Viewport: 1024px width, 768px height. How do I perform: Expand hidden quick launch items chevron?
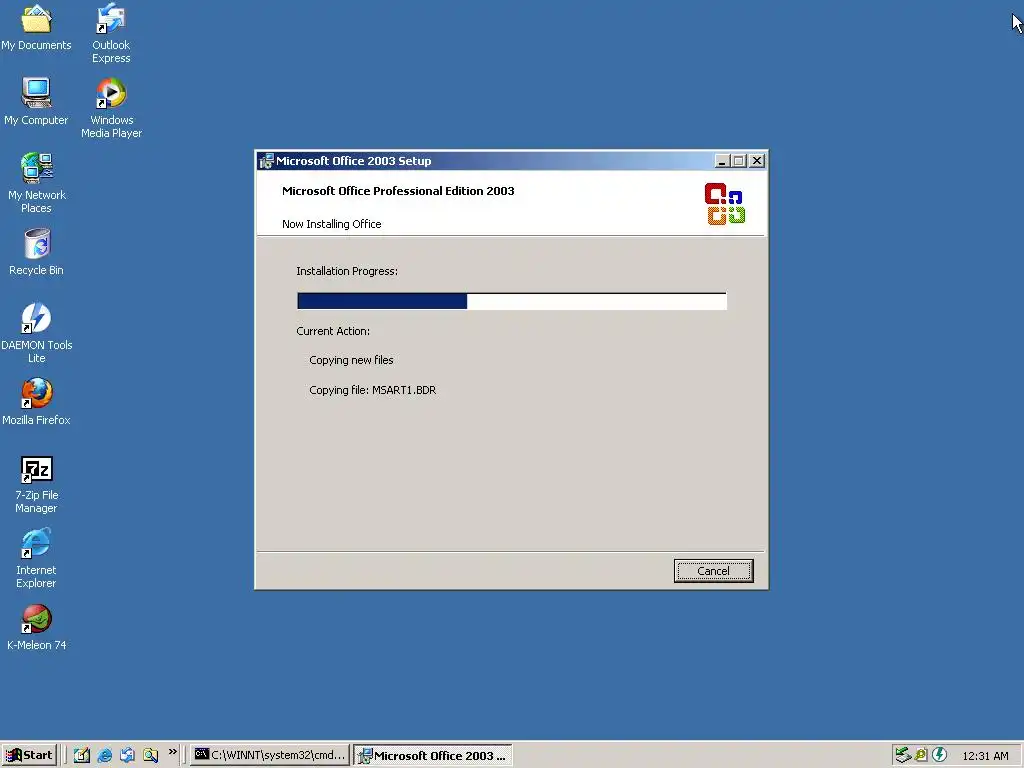172,752
